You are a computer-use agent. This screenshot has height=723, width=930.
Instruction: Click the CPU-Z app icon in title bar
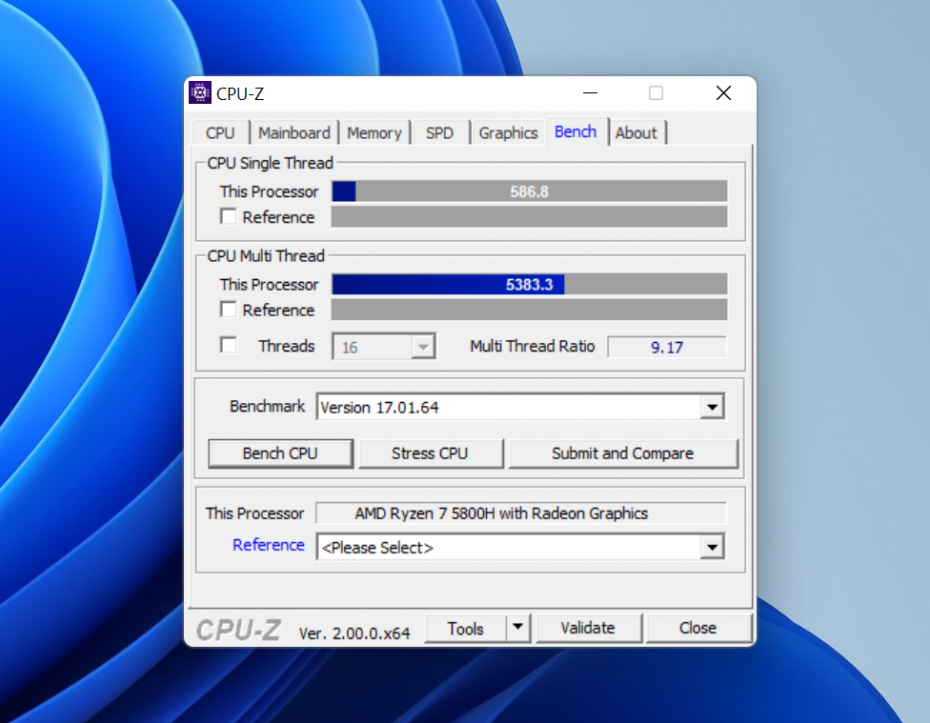pos(200,93)
